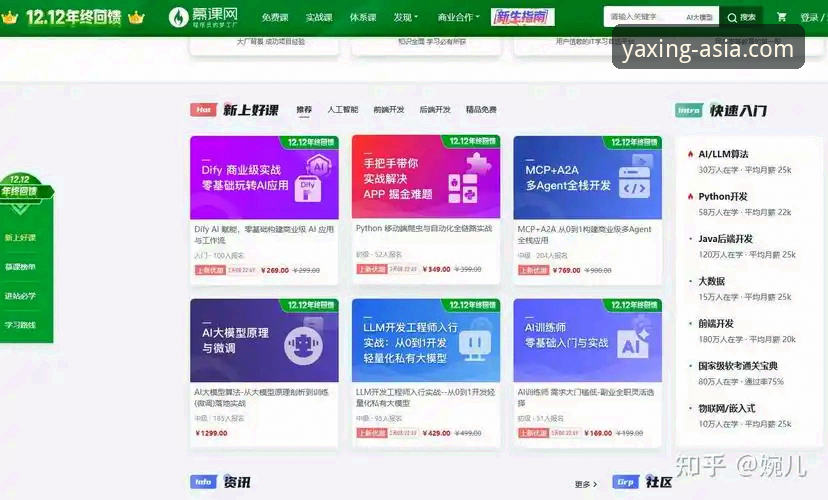This screenshot has height=500, width=828.
Task: Click the flame icon beside Python开发
Action: [x=690, y=196]
